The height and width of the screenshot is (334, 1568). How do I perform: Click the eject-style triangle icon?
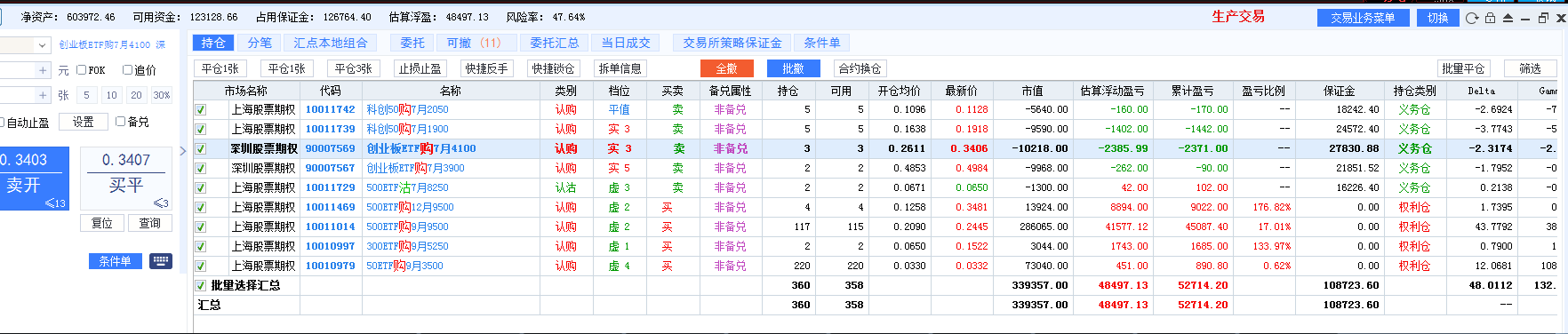(x=1508, y=18)
